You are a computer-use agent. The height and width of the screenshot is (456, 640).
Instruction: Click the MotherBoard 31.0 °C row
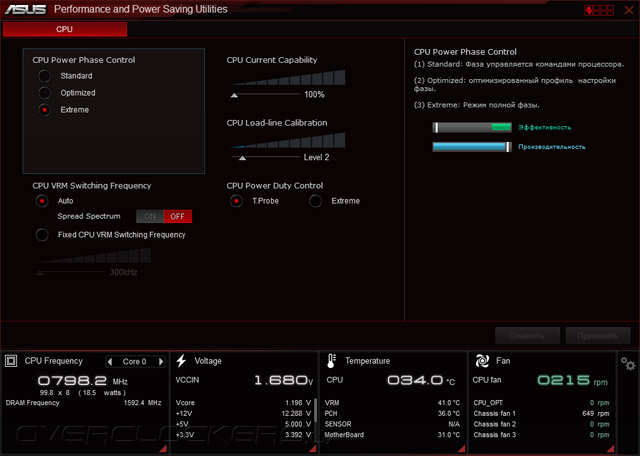click(x=392, y=435)
